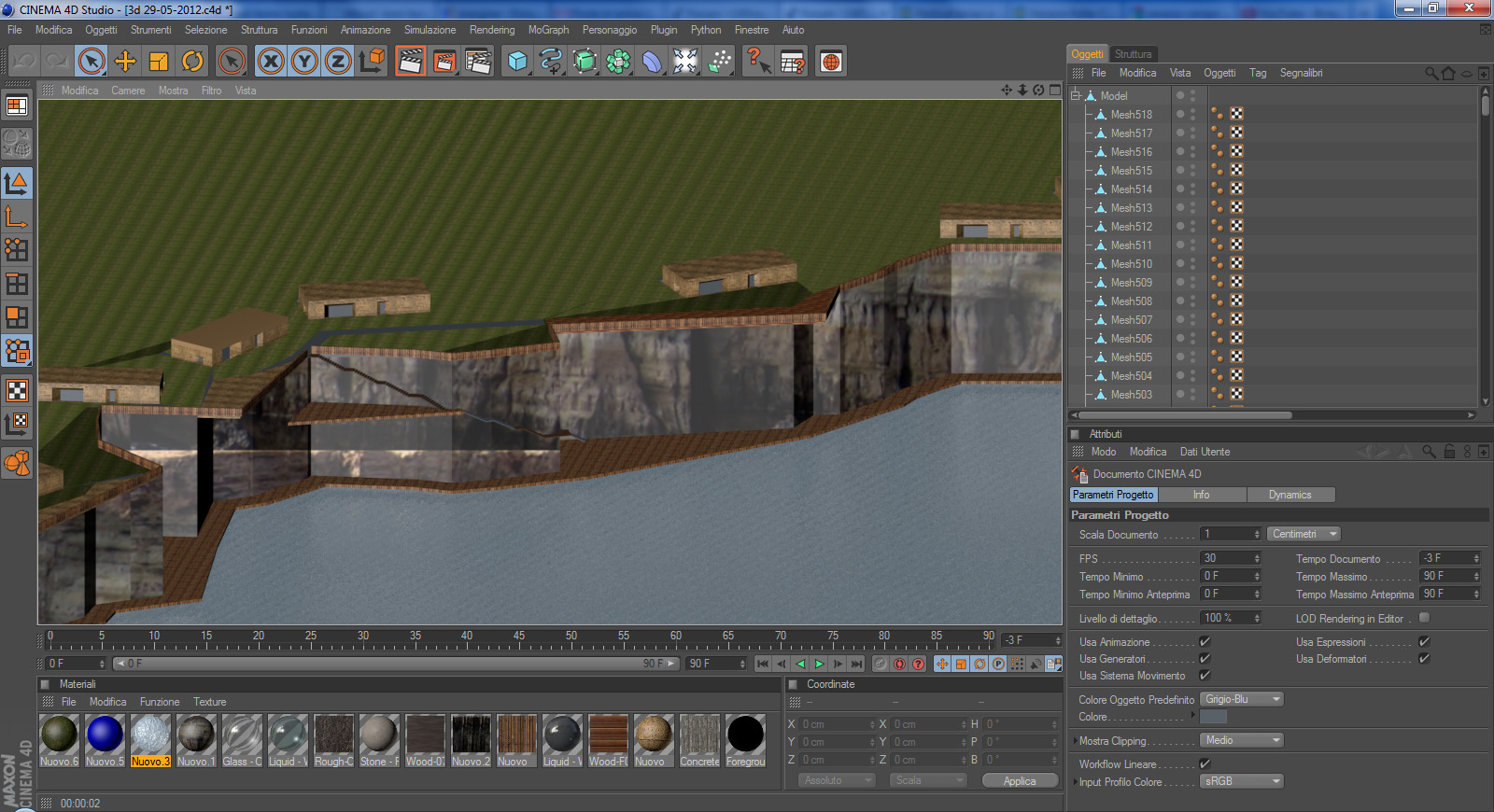Collapse the Model tree item
The width and height of the screenshot is (1494, 812).
tap(1076, 95)
